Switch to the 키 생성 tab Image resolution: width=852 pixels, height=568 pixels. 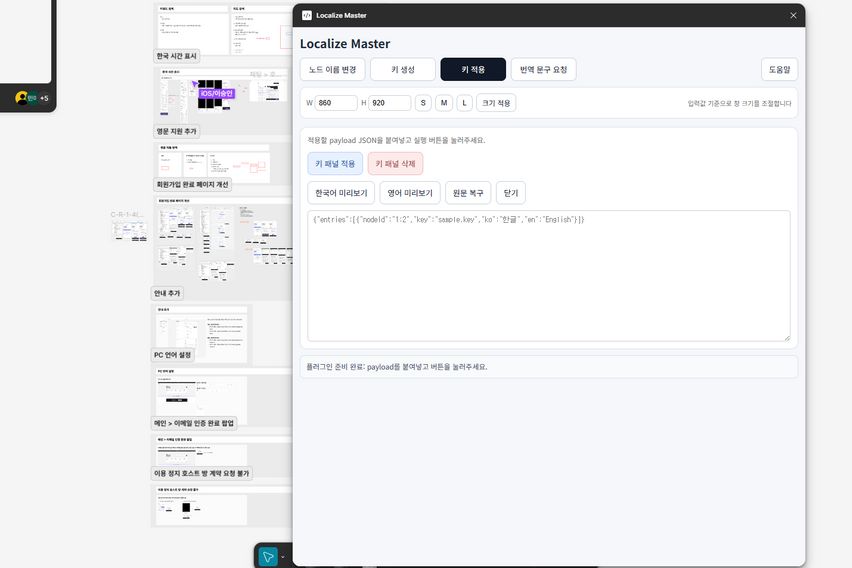point(403,70)
